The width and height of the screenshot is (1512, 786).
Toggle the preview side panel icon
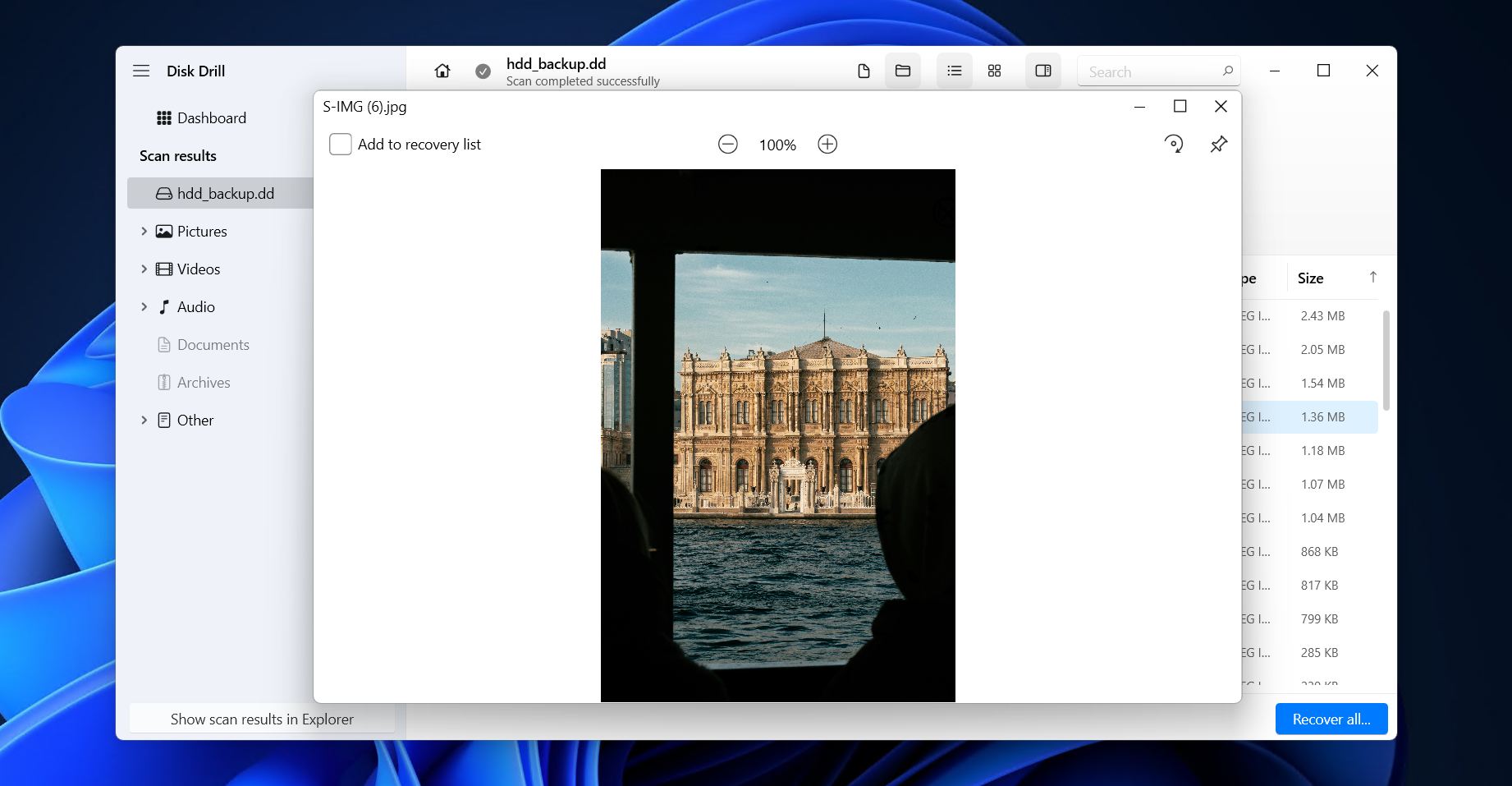(x=1043, y=71)
